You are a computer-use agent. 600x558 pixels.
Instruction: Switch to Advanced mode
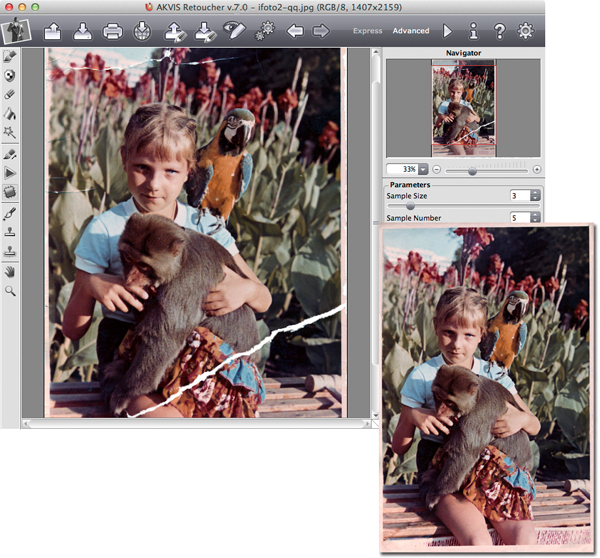[x=410, y=31]
